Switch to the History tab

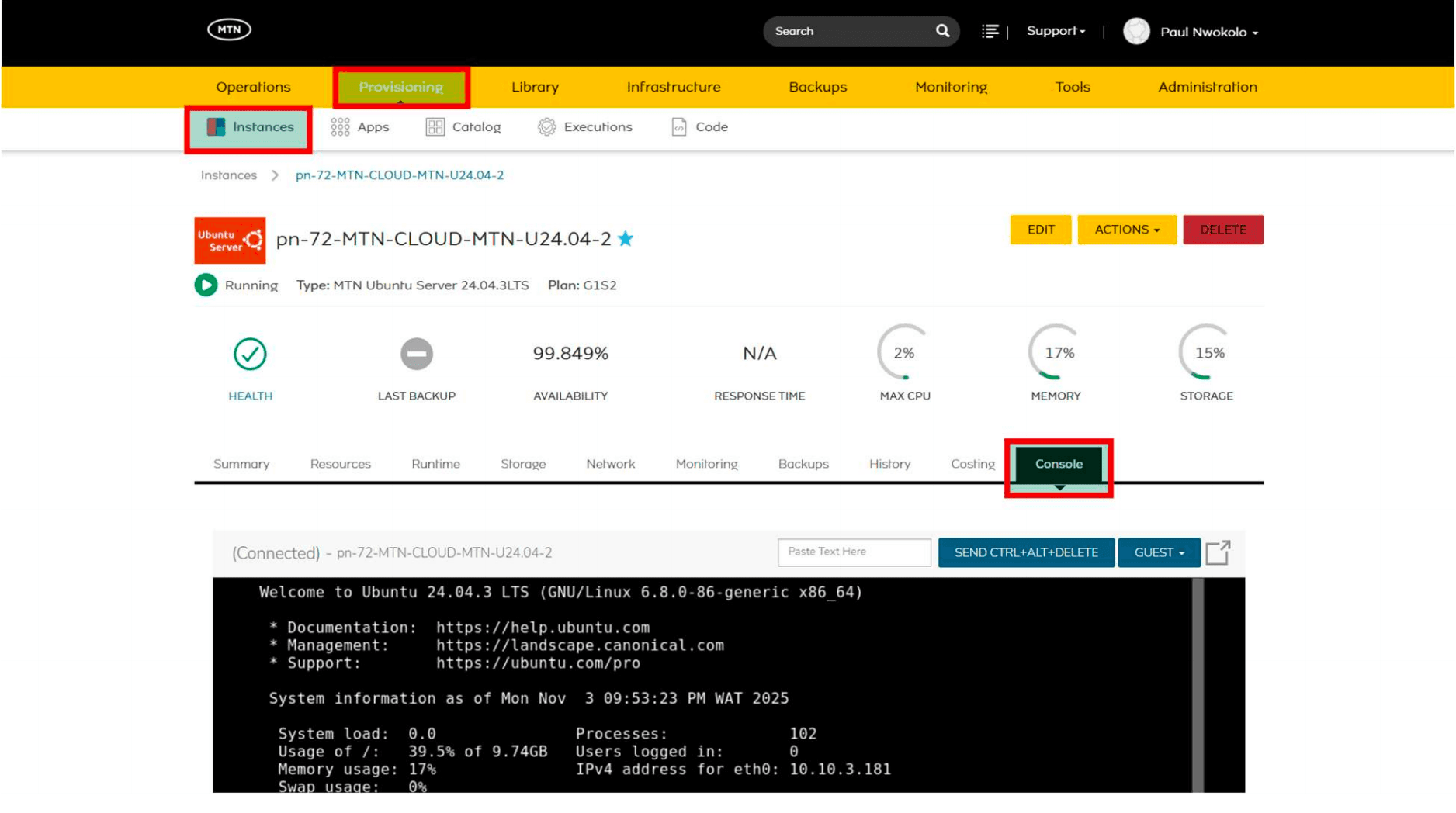[889, 464]
